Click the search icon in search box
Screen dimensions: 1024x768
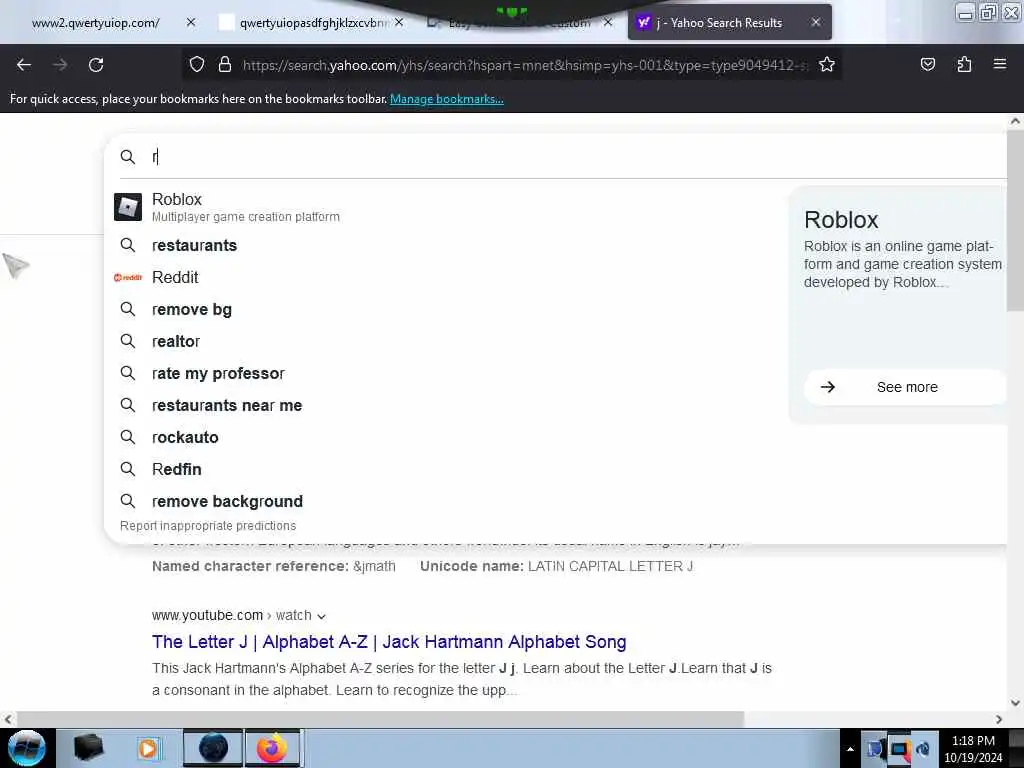coord(128,157)
